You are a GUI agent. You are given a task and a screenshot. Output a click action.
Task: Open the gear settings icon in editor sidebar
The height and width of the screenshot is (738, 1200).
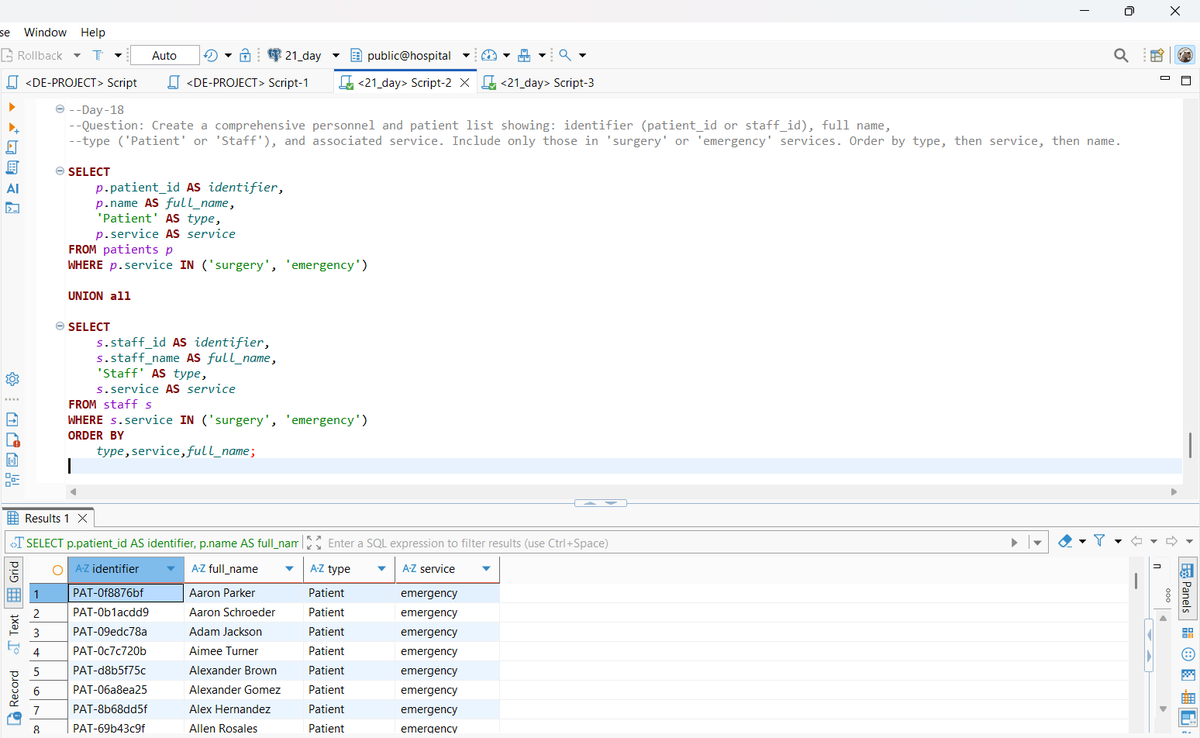point(13,380)
